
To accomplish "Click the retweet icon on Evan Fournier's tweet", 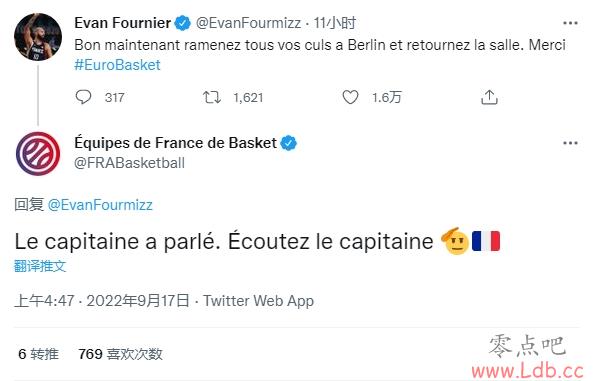I will pyautogui.click(x=212, y=97).
